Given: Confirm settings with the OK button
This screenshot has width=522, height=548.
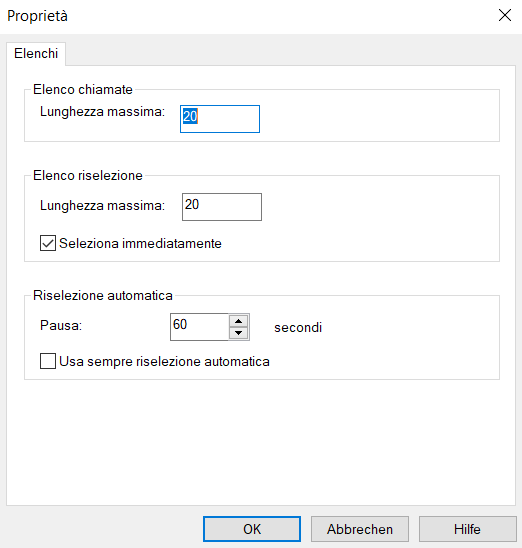Looking at the screenshot, I should click(252, 529).
